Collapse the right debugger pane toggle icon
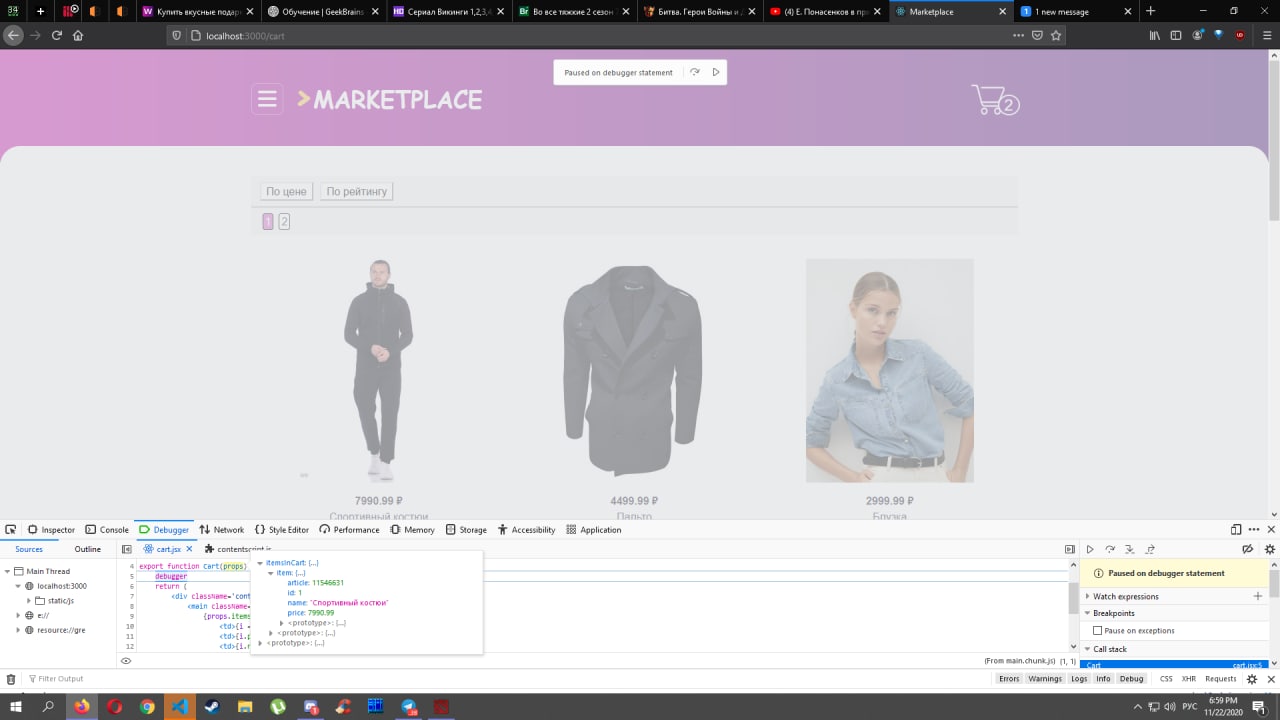1280x720 pixels. 1070,549
